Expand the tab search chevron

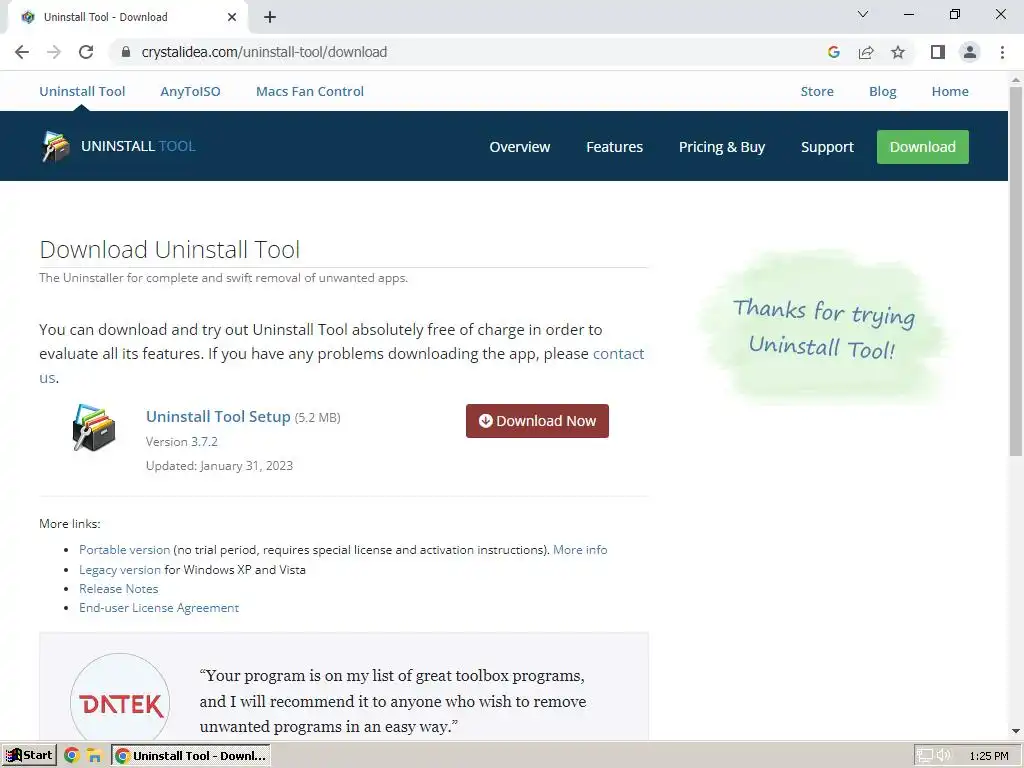tap(863, 14)
